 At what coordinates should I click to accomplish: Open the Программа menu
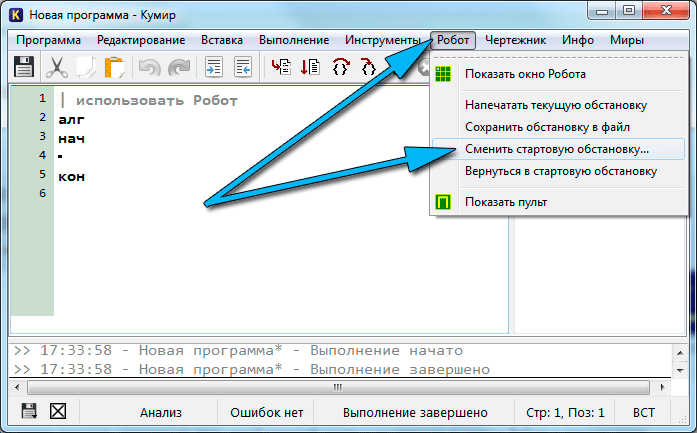tap(48, 40)
